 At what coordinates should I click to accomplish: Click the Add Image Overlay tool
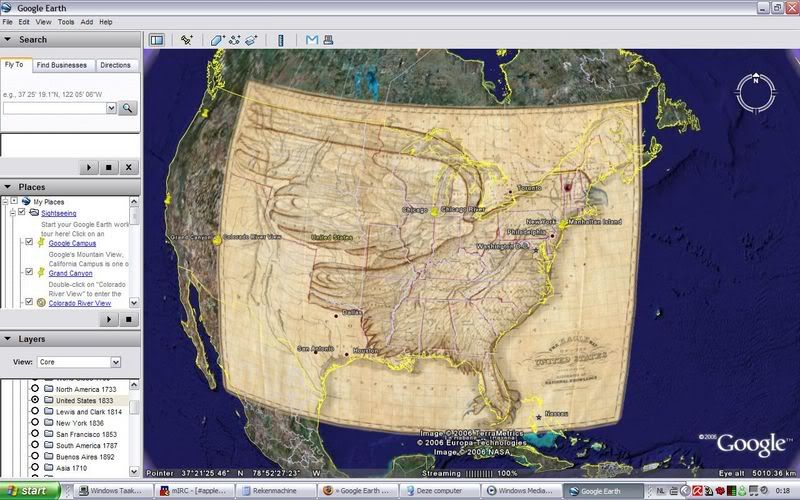(252, 40)
